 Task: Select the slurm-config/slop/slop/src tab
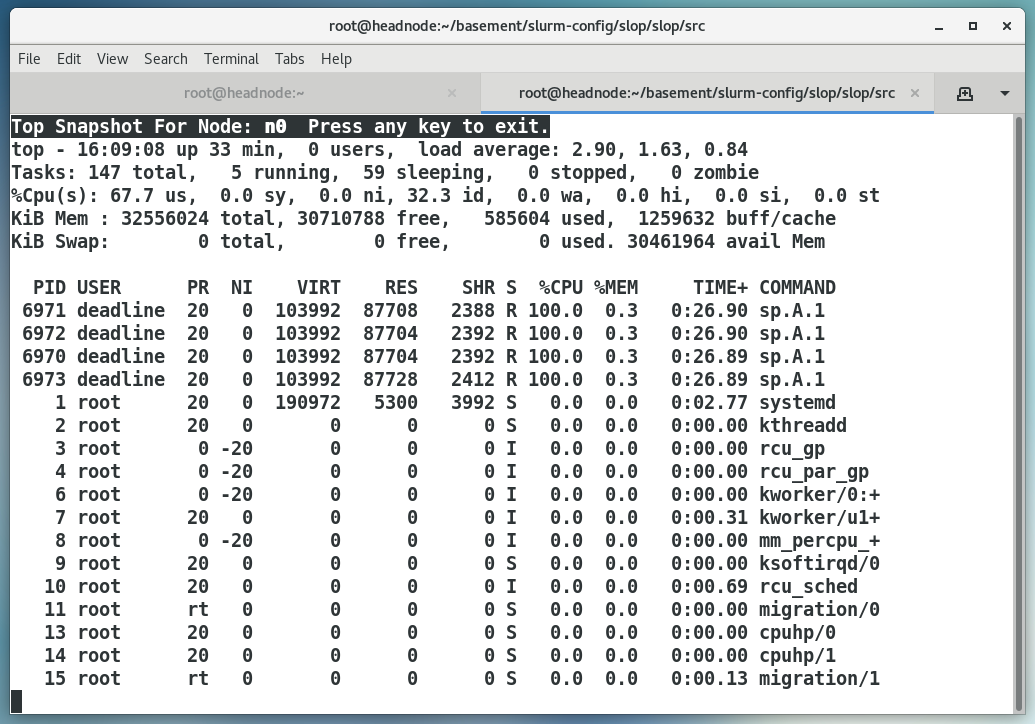click(706, 93)
